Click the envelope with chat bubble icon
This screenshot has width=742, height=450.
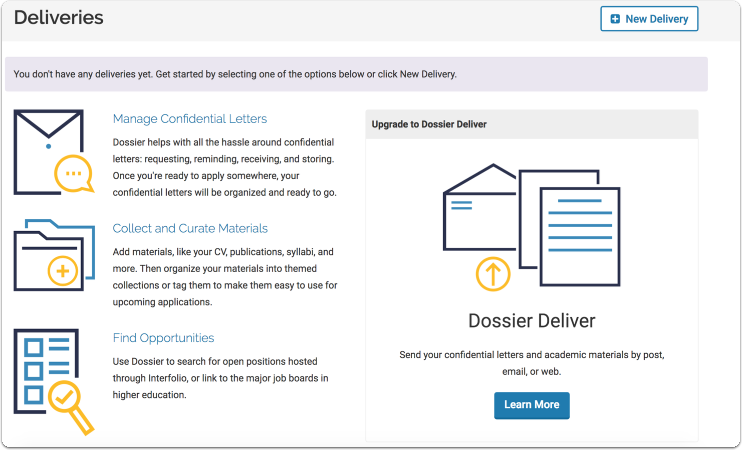click(53, 152)
